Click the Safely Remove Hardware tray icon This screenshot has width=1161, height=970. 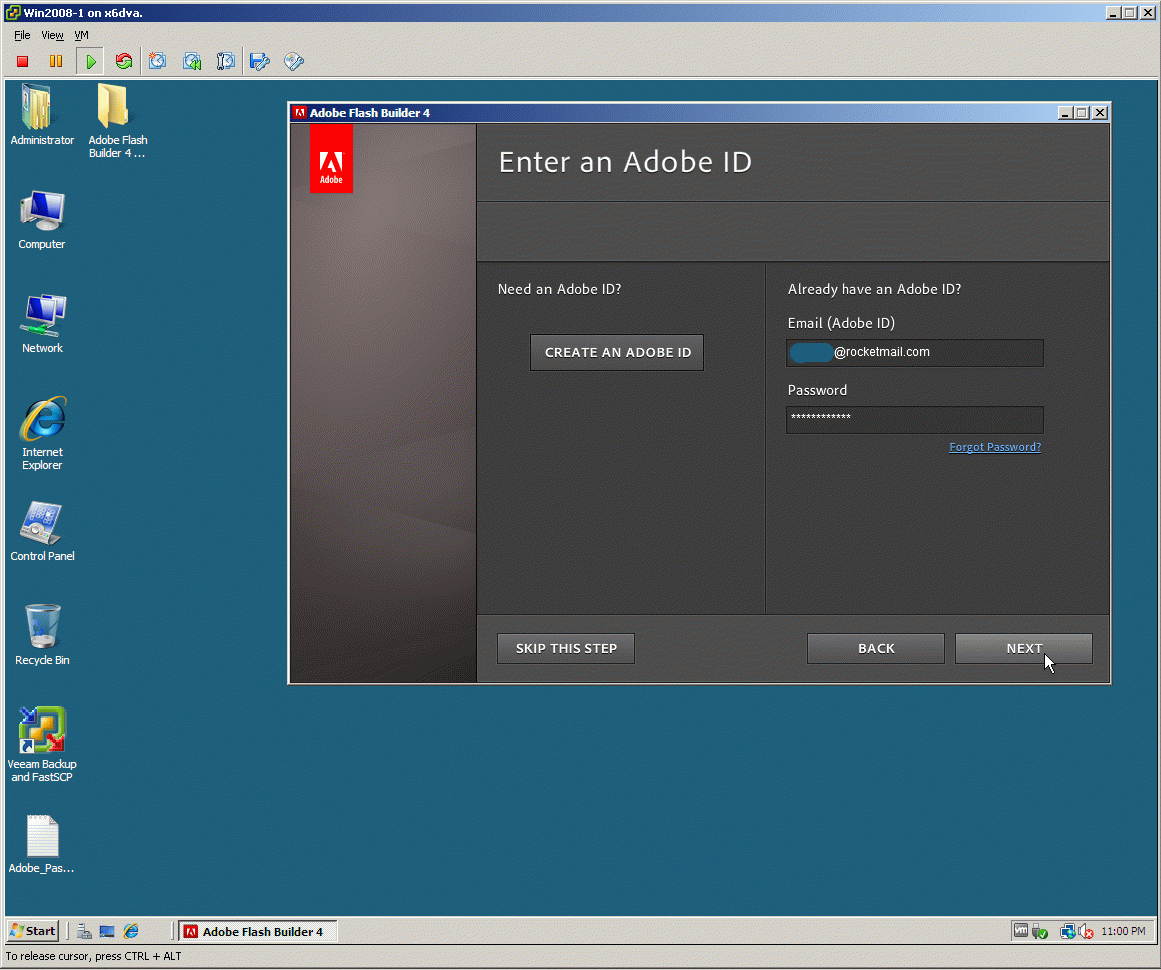click(1040, 931)
